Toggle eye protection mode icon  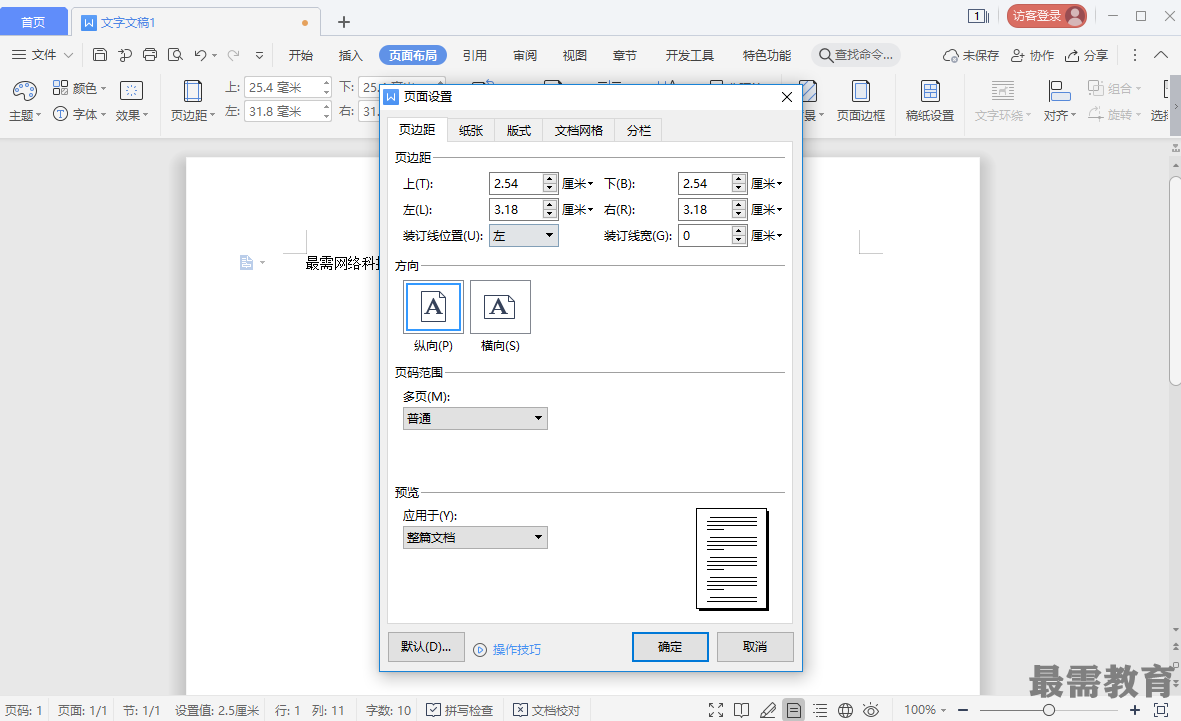[x=871, y=710]
